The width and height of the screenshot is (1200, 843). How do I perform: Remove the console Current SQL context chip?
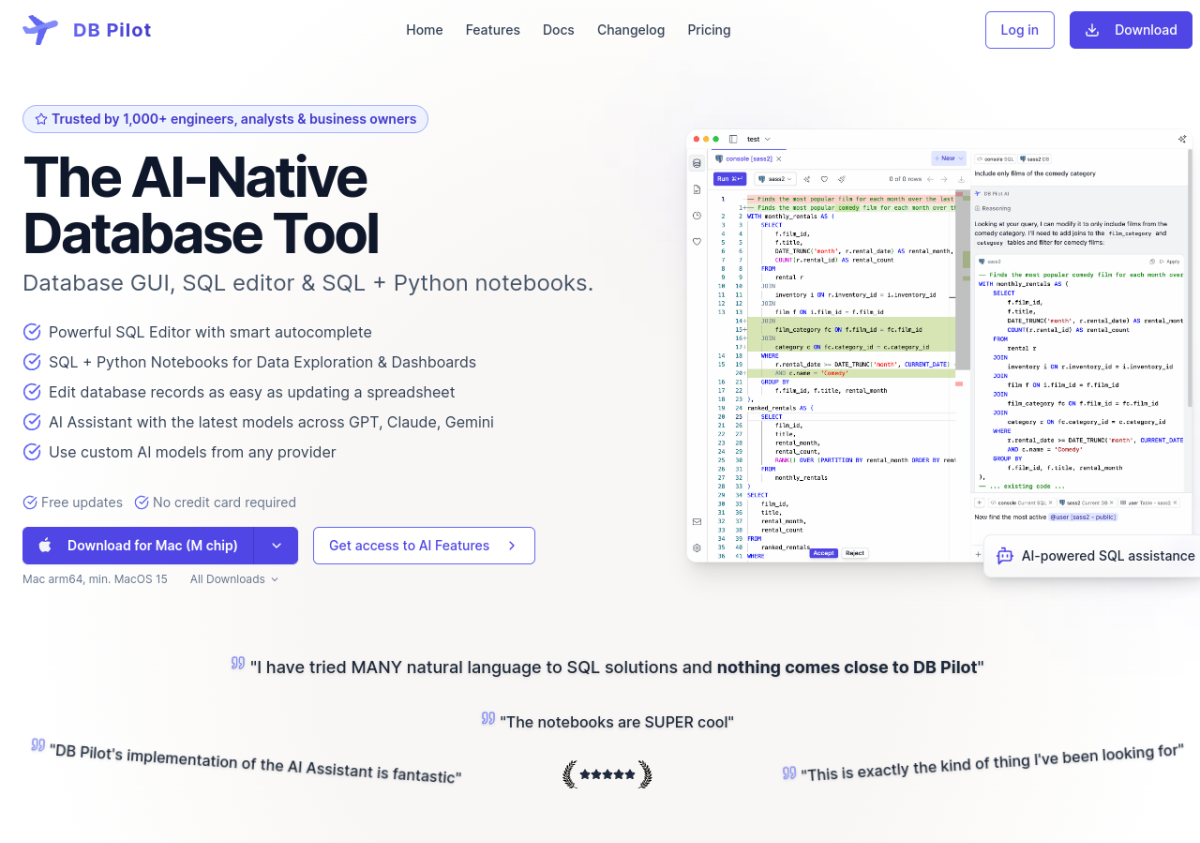coord(1050,502)
